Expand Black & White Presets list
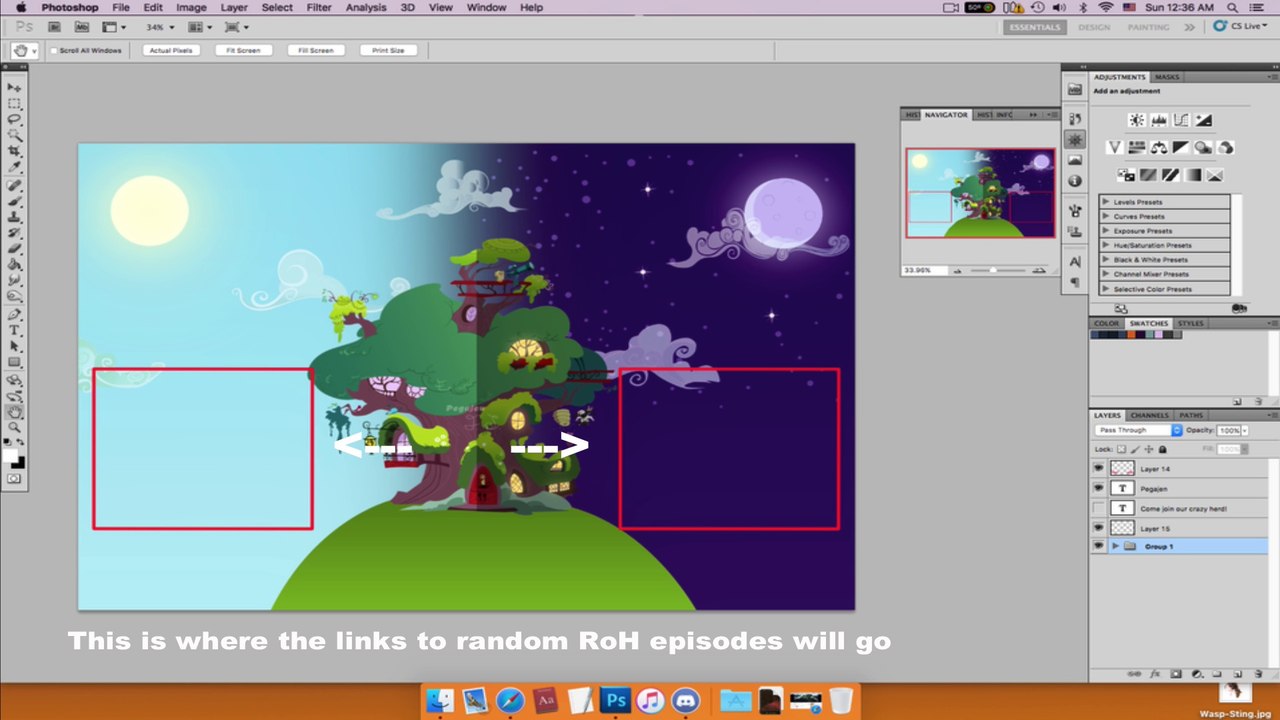Screen dimensions: 1280x720 [x=1106, y=260]
